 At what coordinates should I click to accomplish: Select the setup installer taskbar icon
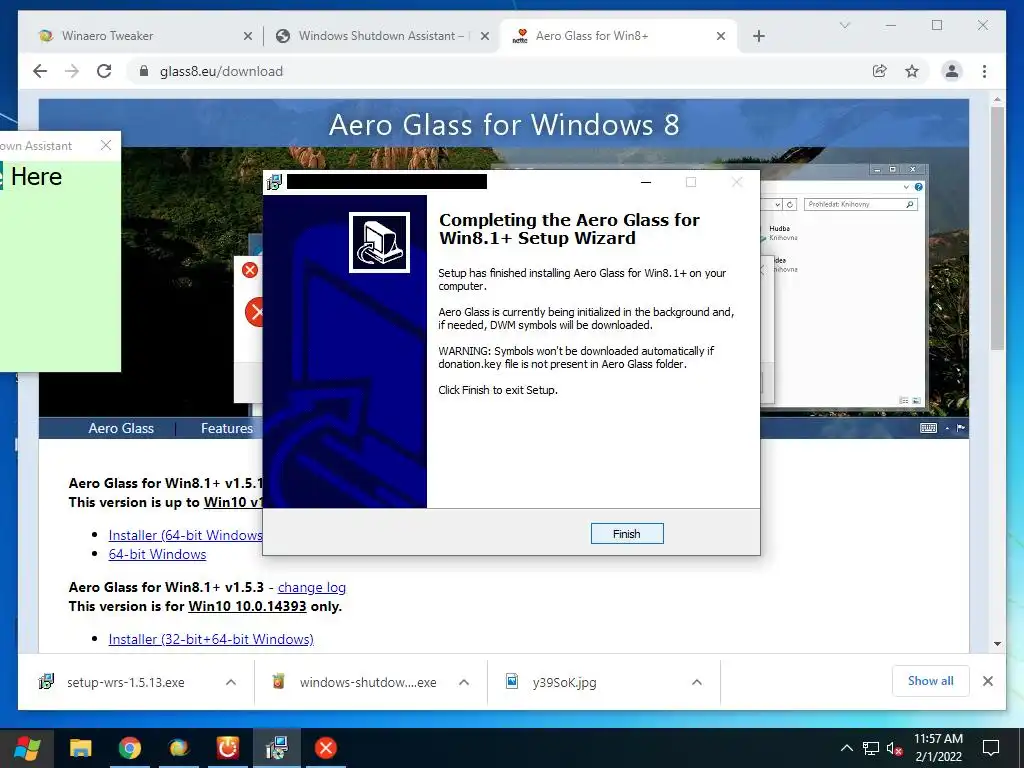277,748
